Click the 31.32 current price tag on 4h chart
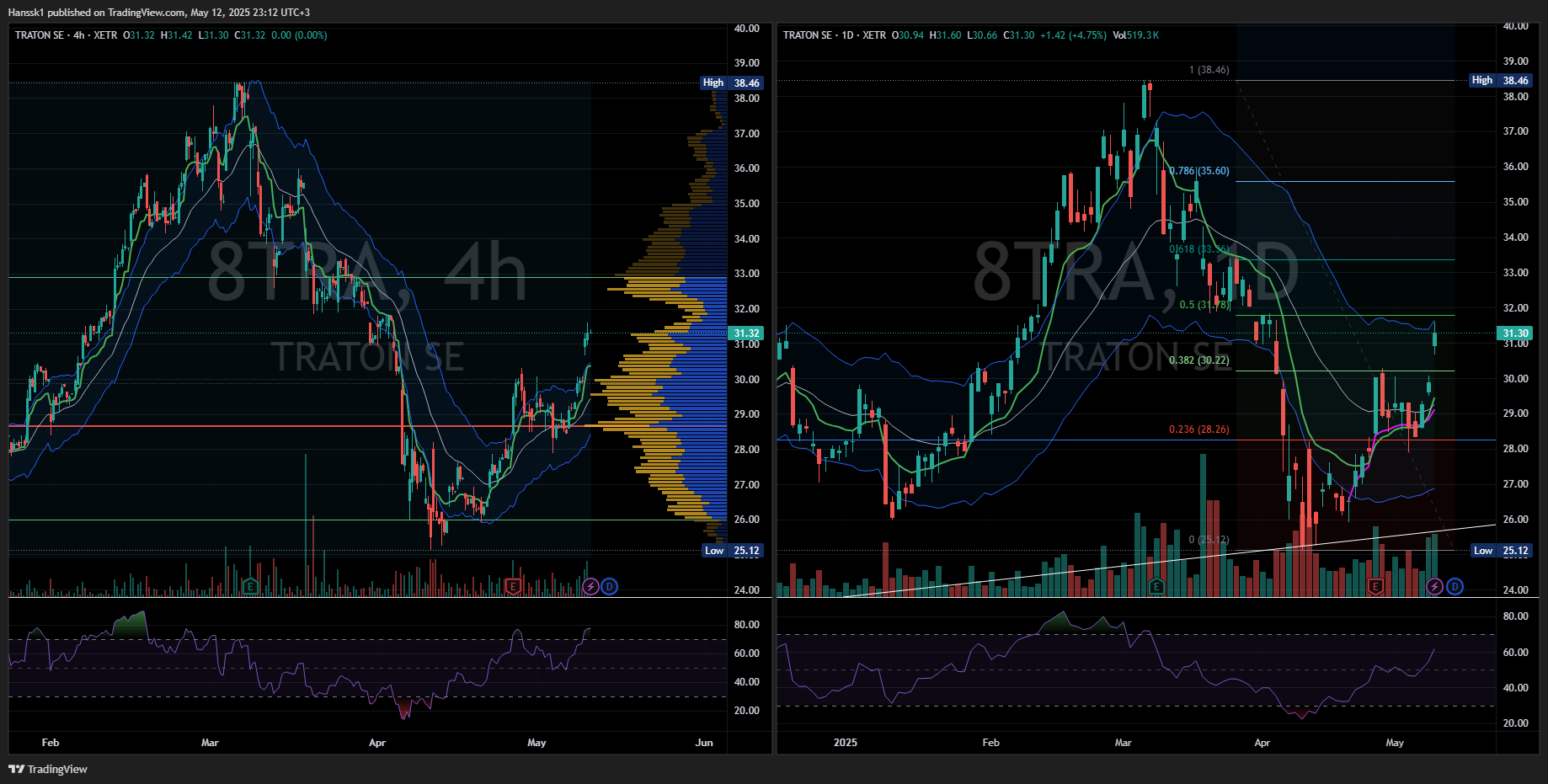Screen dimensions: 1548x784 point(746,333)
